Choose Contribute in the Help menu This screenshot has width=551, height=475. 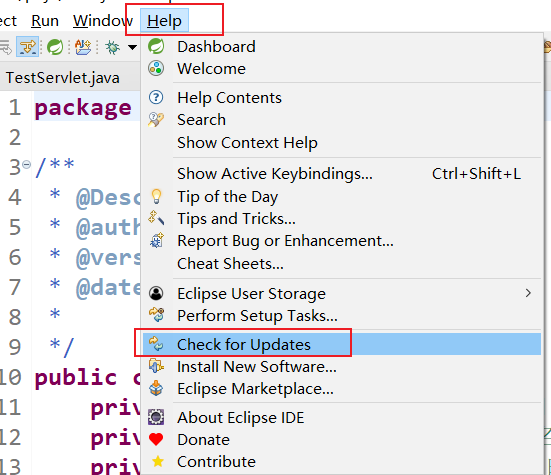[x=216, y=462]
